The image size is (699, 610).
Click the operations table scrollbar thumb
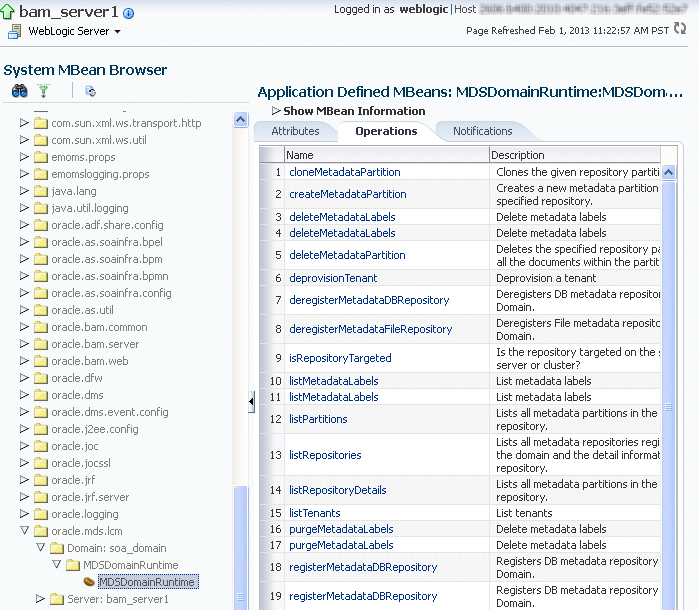[668, 395]
